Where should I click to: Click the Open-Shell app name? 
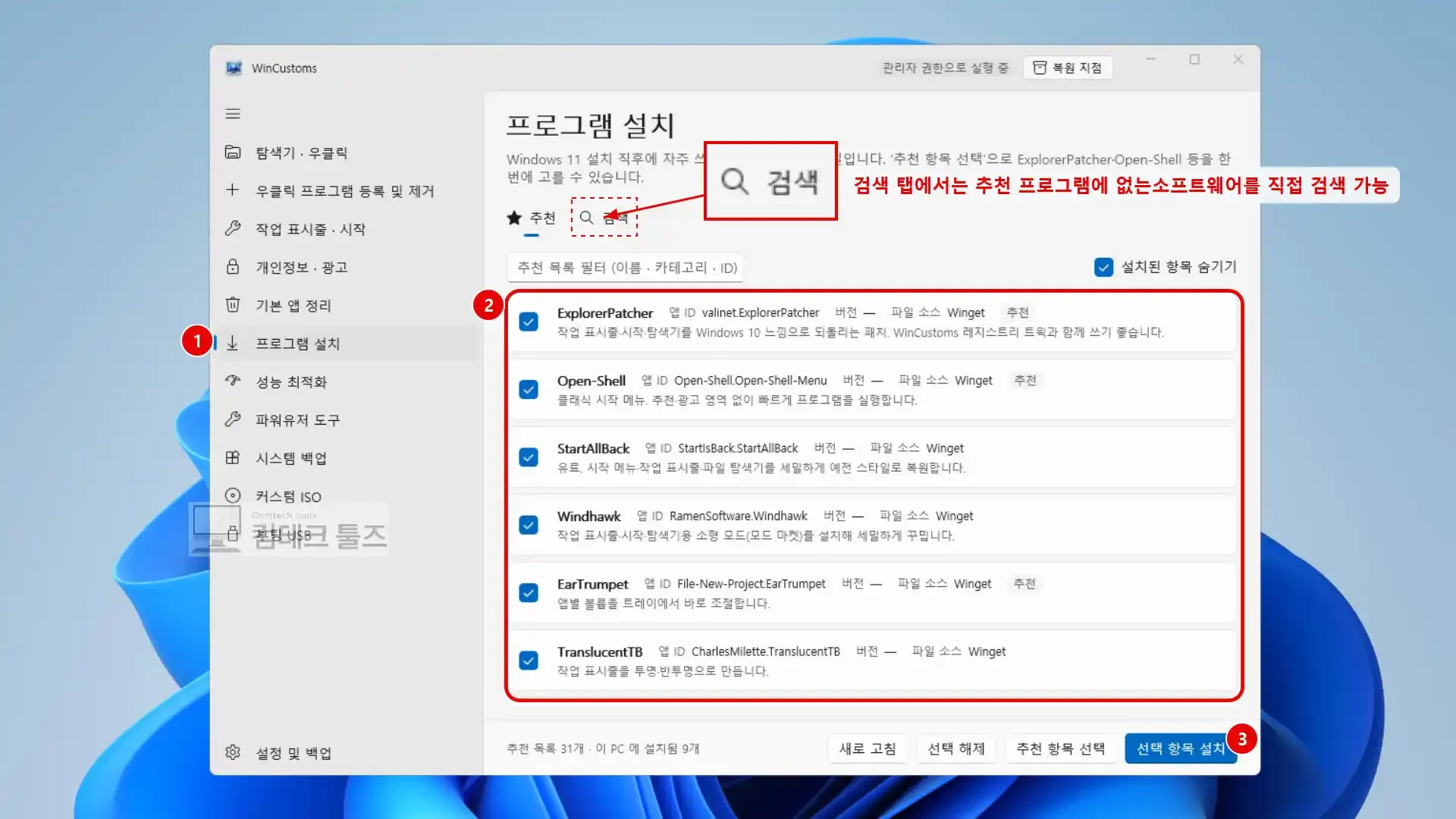tap(591, 381)
